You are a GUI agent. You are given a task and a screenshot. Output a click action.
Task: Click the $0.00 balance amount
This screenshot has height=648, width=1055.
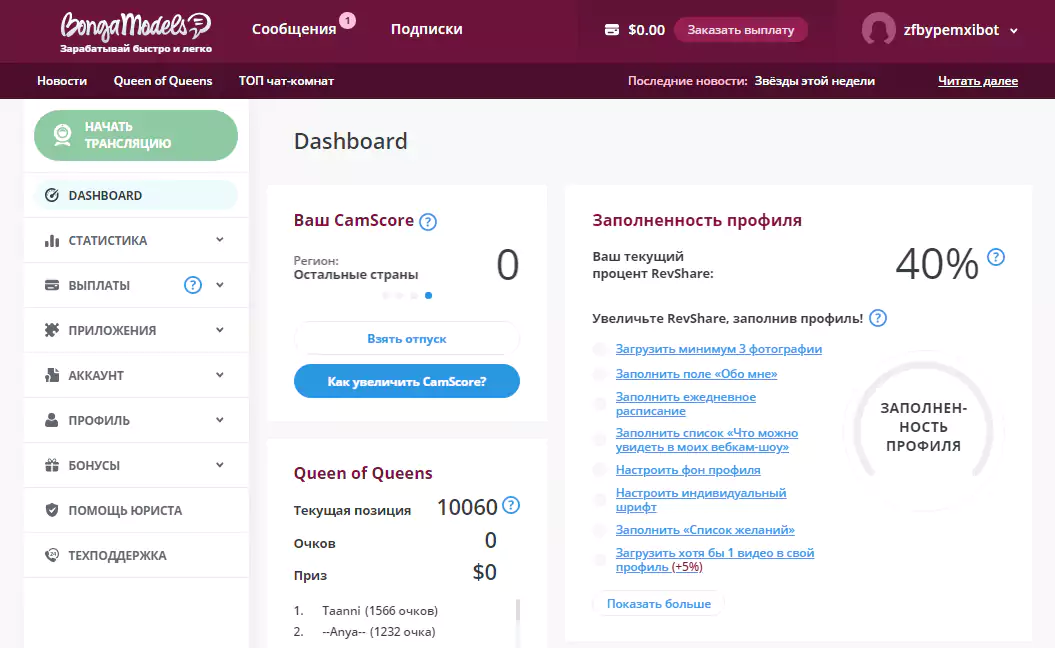647,30
